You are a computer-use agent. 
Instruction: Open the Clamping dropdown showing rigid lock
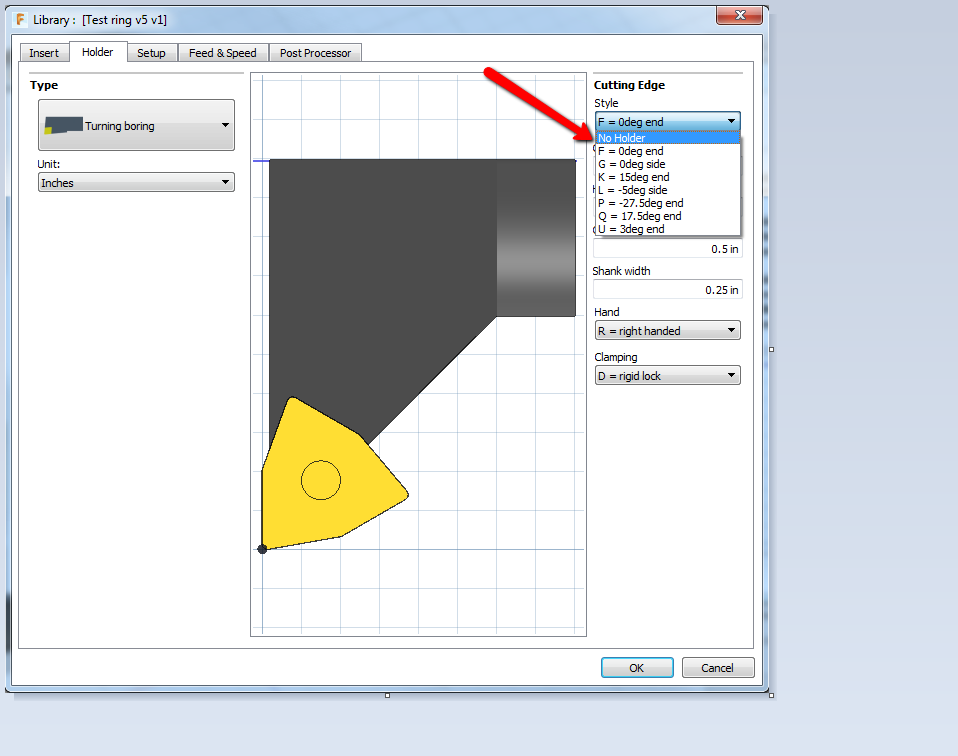pyautogui.click(x=666, y=375)
